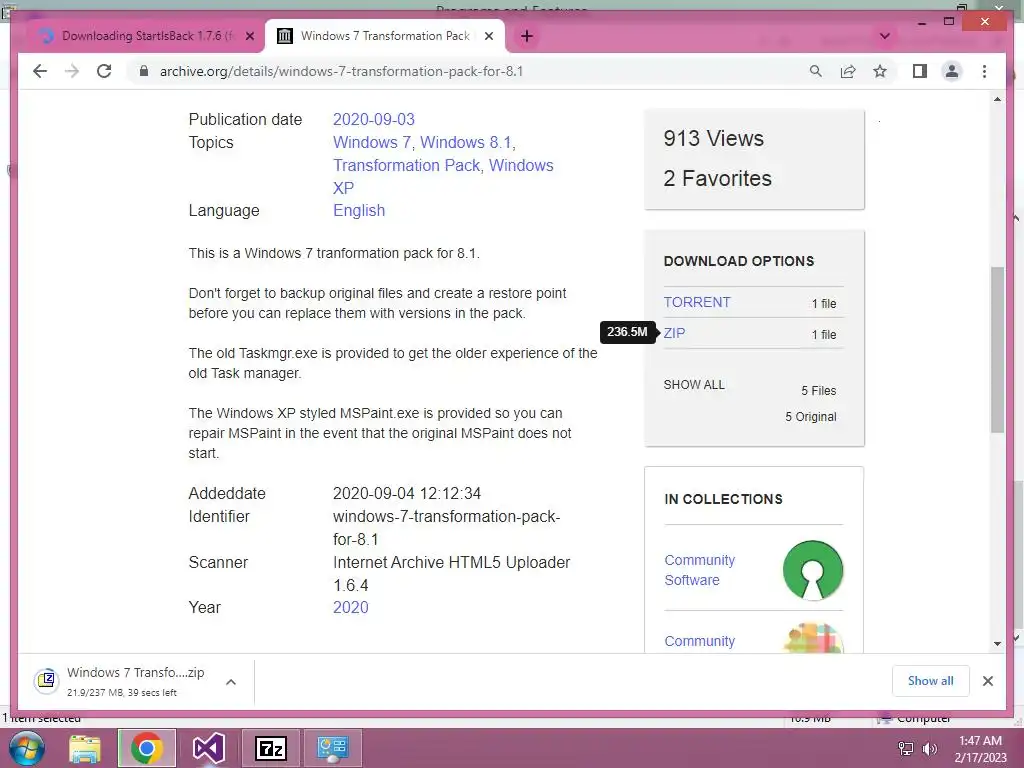The height and width of the screenshot is (768, 1024).
Task: Click the address bar URL
Action: pyautogui.click(x=342, y=71)
